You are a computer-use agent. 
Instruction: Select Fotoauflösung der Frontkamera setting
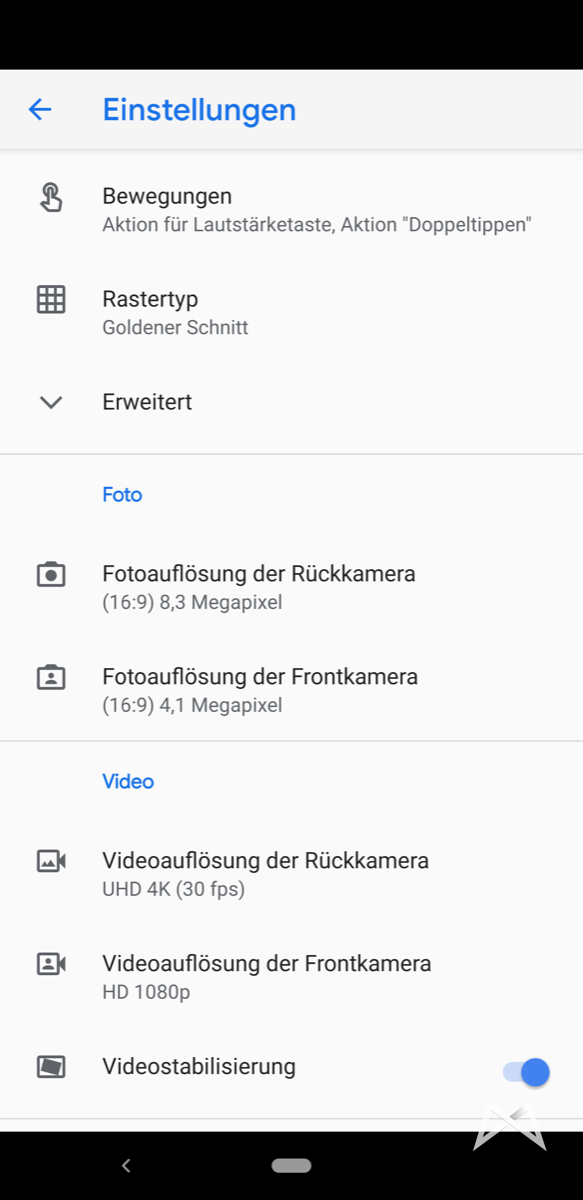point(291,690)
